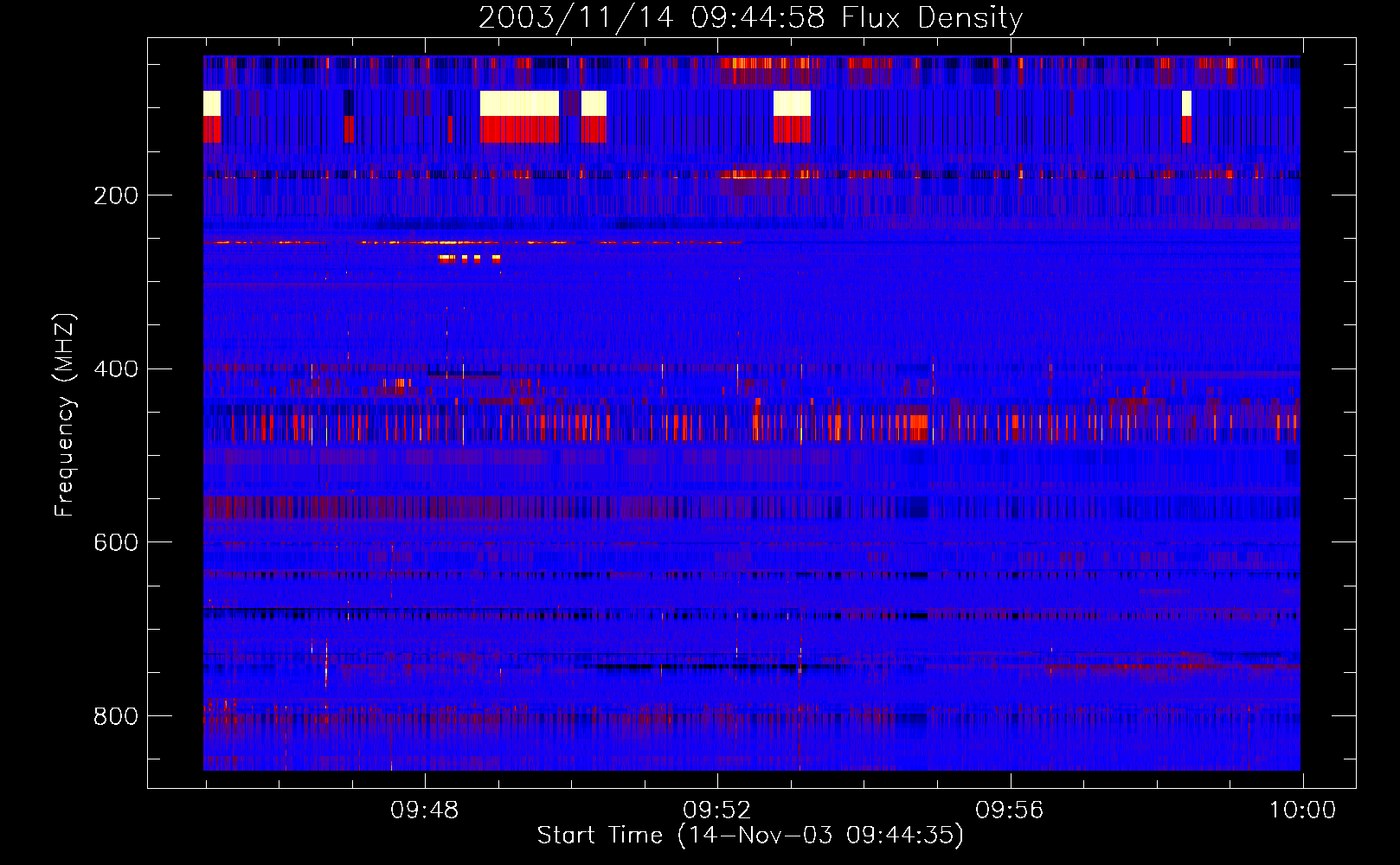Click the 800 frequency tick label
Viewport: 1400px width, 865px height.
116,716
